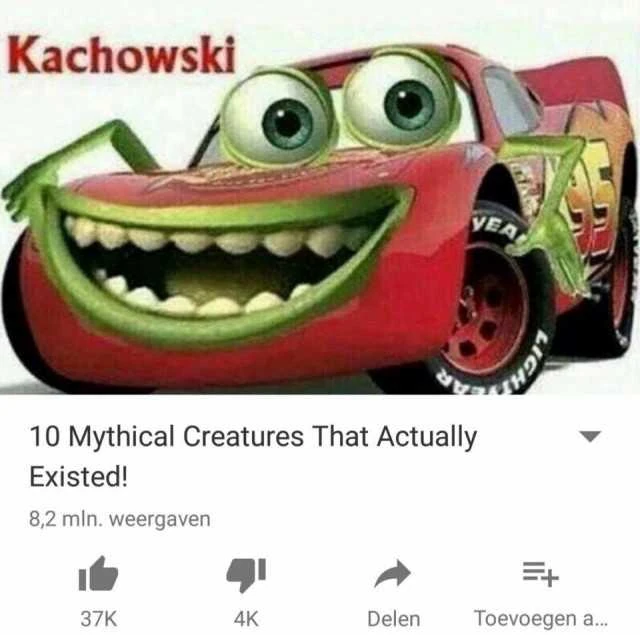640x635 pixels.
Task: Expand the video description arrow
Action: (x=591, y=436)
